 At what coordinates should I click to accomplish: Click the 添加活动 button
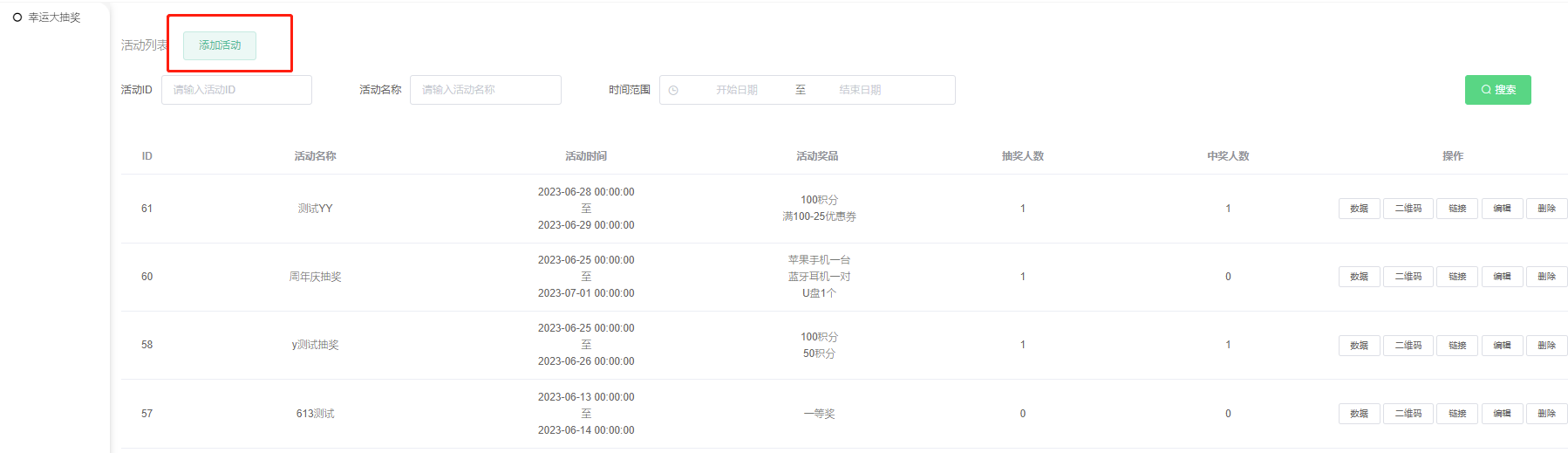[x=220, y=45]
